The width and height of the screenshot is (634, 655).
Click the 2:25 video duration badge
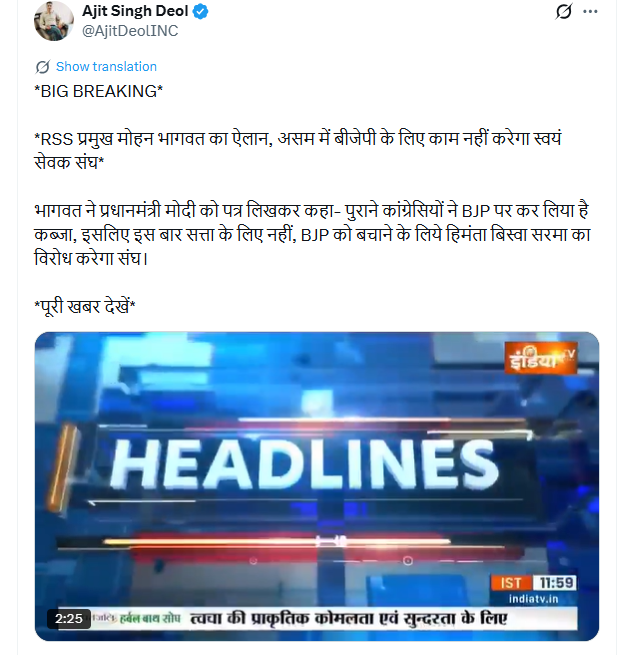[x=68, y=618]
